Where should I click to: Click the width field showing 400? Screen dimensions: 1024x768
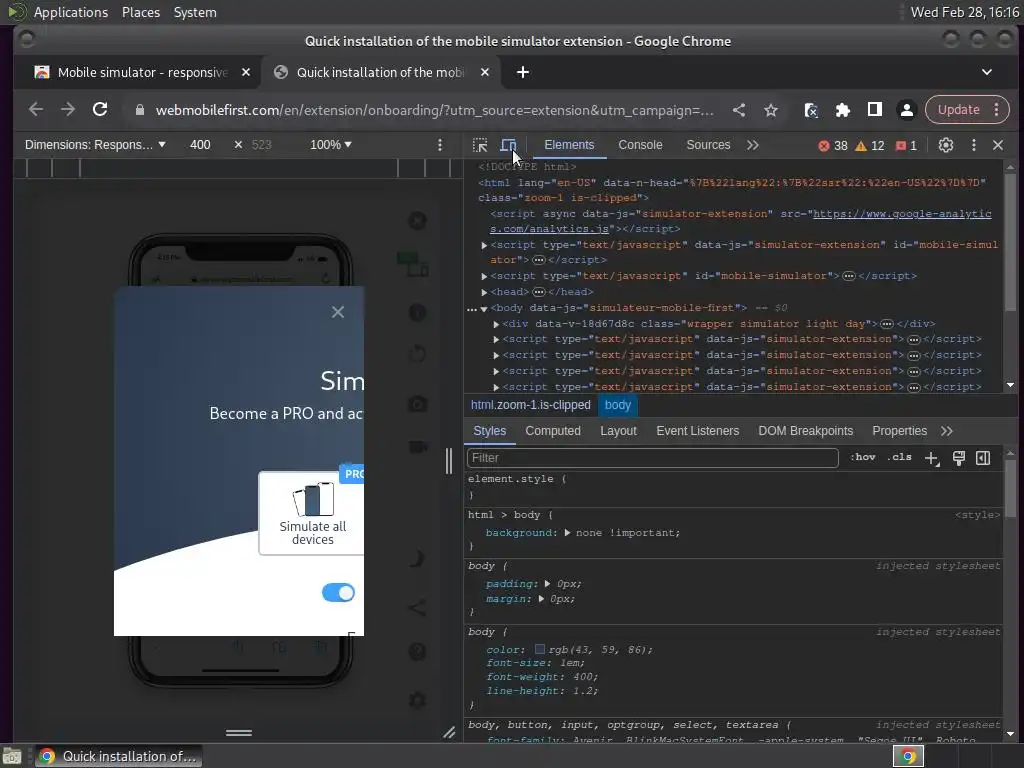(200, 144)
